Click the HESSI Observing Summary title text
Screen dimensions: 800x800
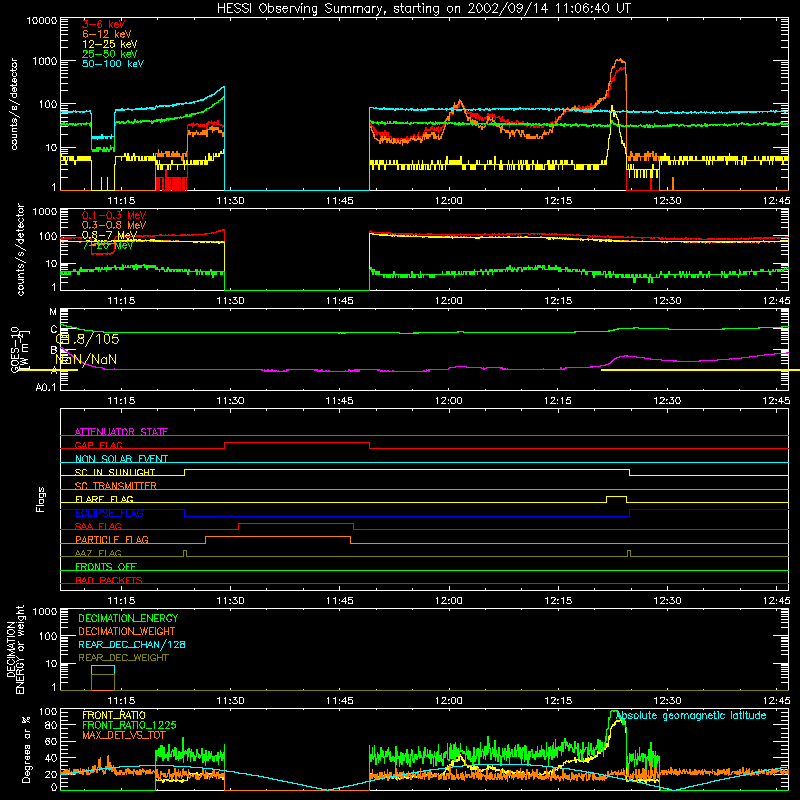(424, 9)
